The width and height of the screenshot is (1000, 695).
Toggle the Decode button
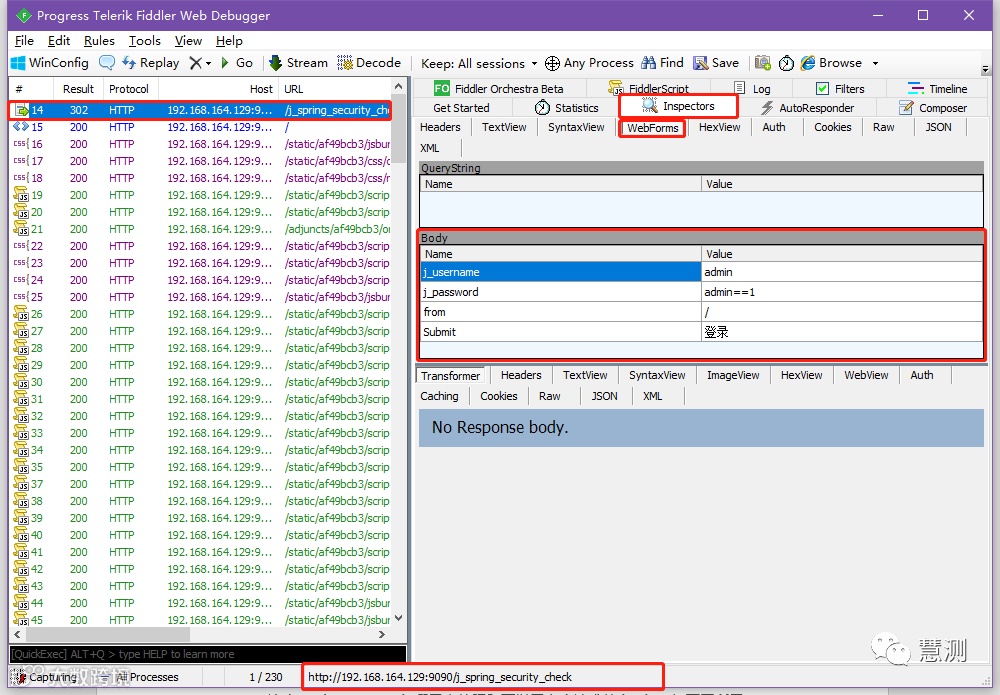click(x=369, y=62)
